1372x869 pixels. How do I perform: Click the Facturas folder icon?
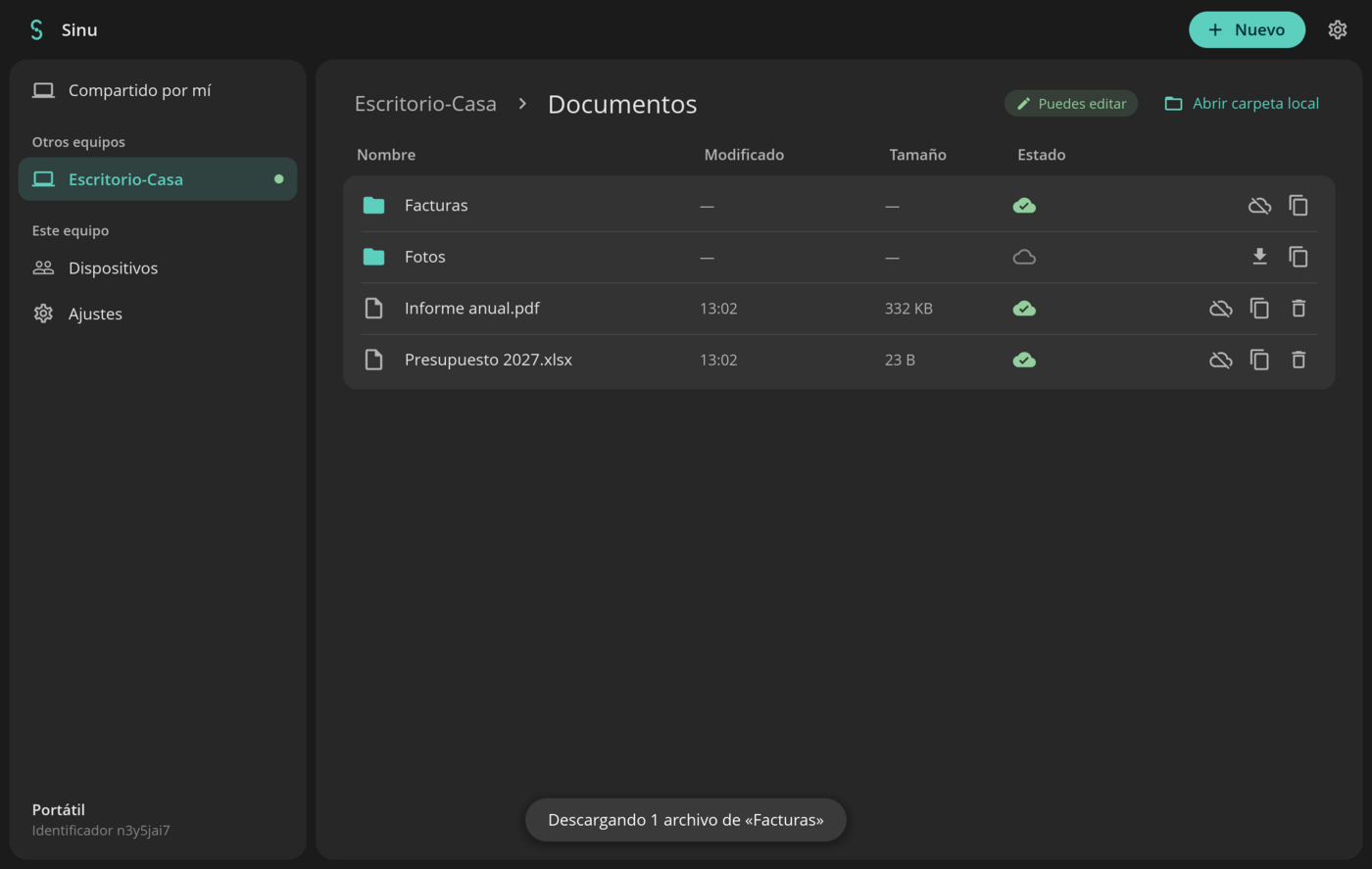(373, 206)
